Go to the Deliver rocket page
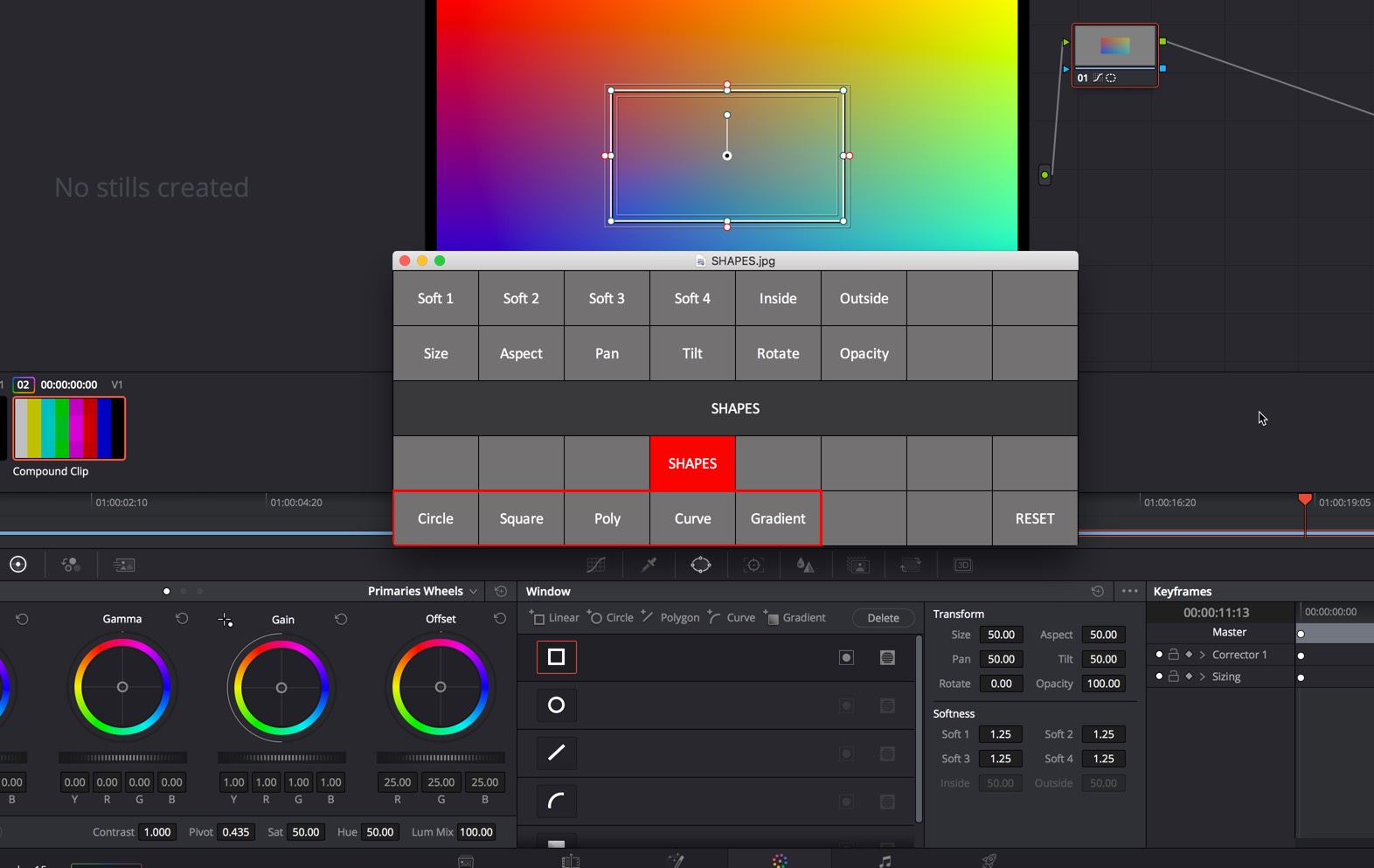Screen dimensions: 1374x868 [989, 861]
